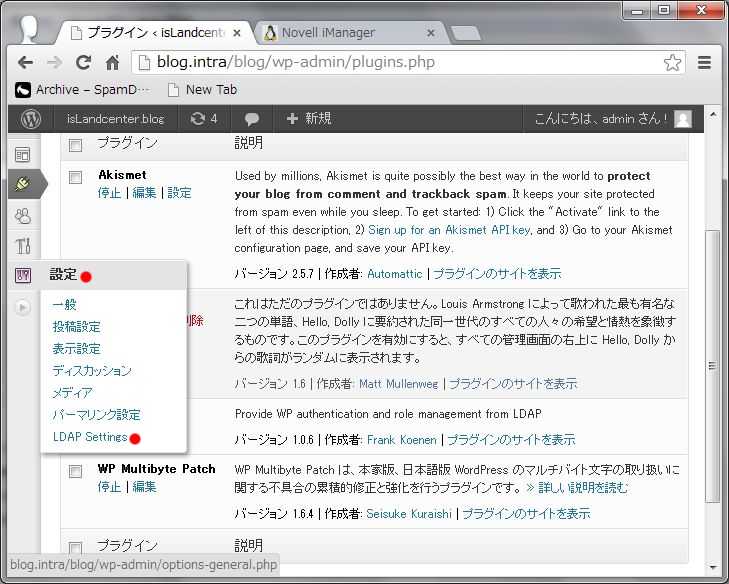This screenshot has width=729, height=584.
Task: Open the Archive – SpamD bookmark
Action: pos(82,89)
